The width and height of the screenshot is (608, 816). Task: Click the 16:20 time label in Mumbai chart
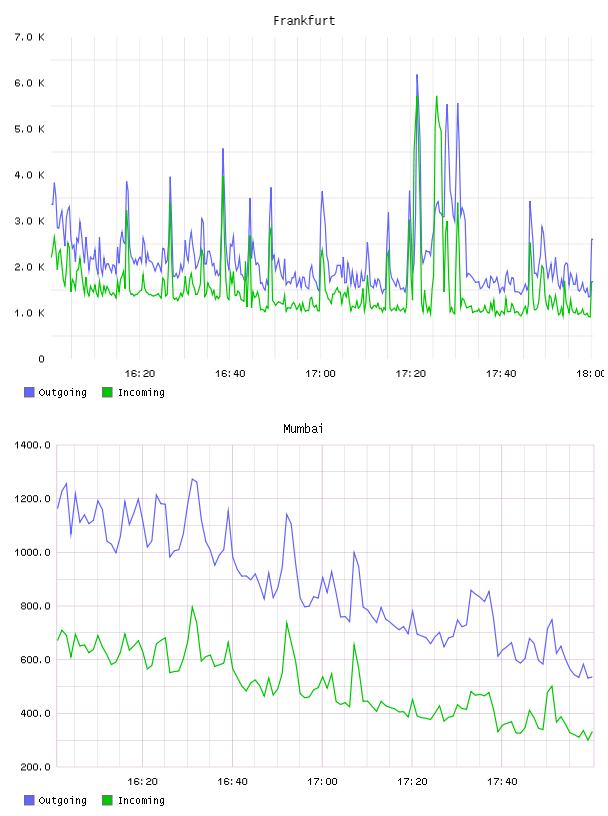(142, 782)
